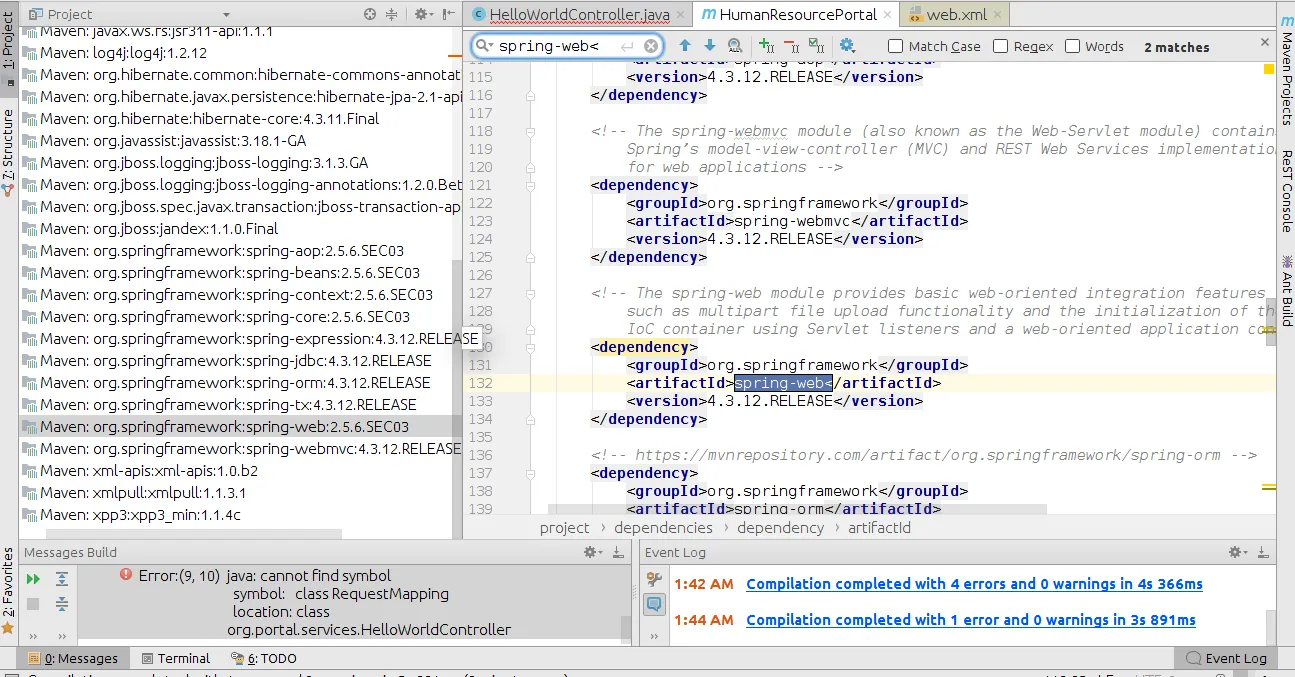Jump to previous search occurrence arrow
This screenshot has width=1295, height=677.
click(x=685, y=46)
